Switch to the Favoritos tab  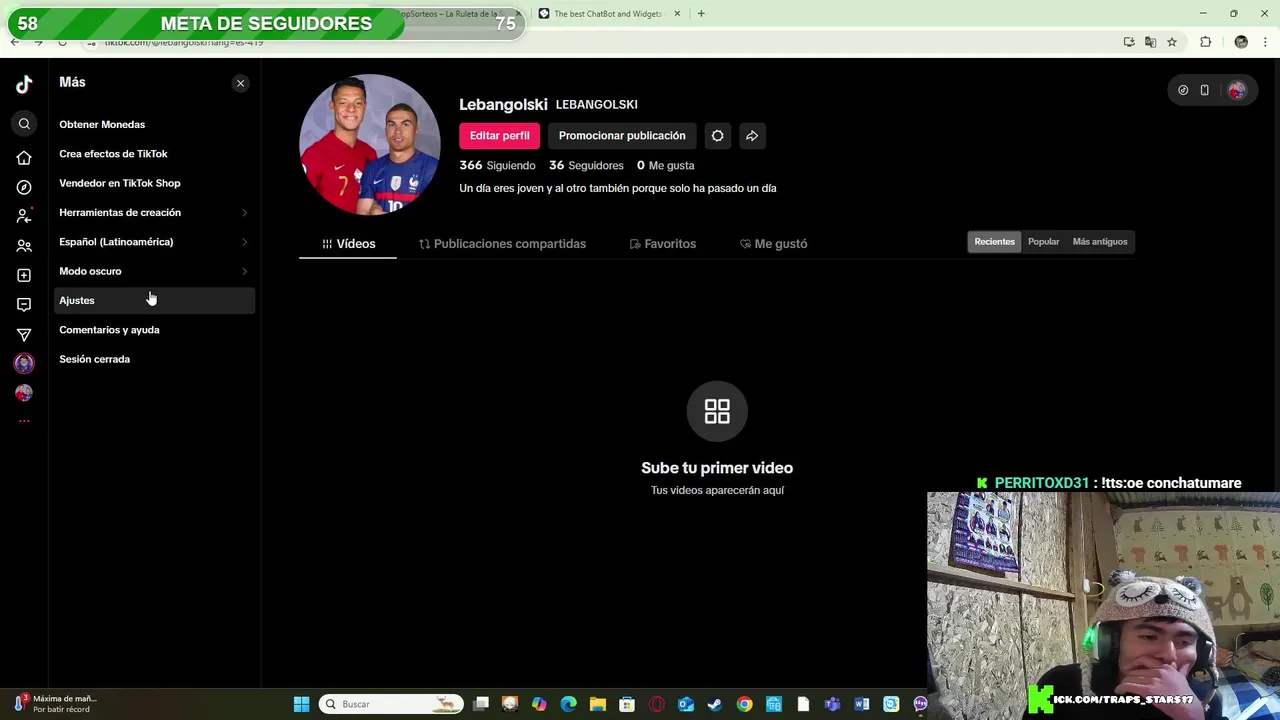[x=662, y=244]
